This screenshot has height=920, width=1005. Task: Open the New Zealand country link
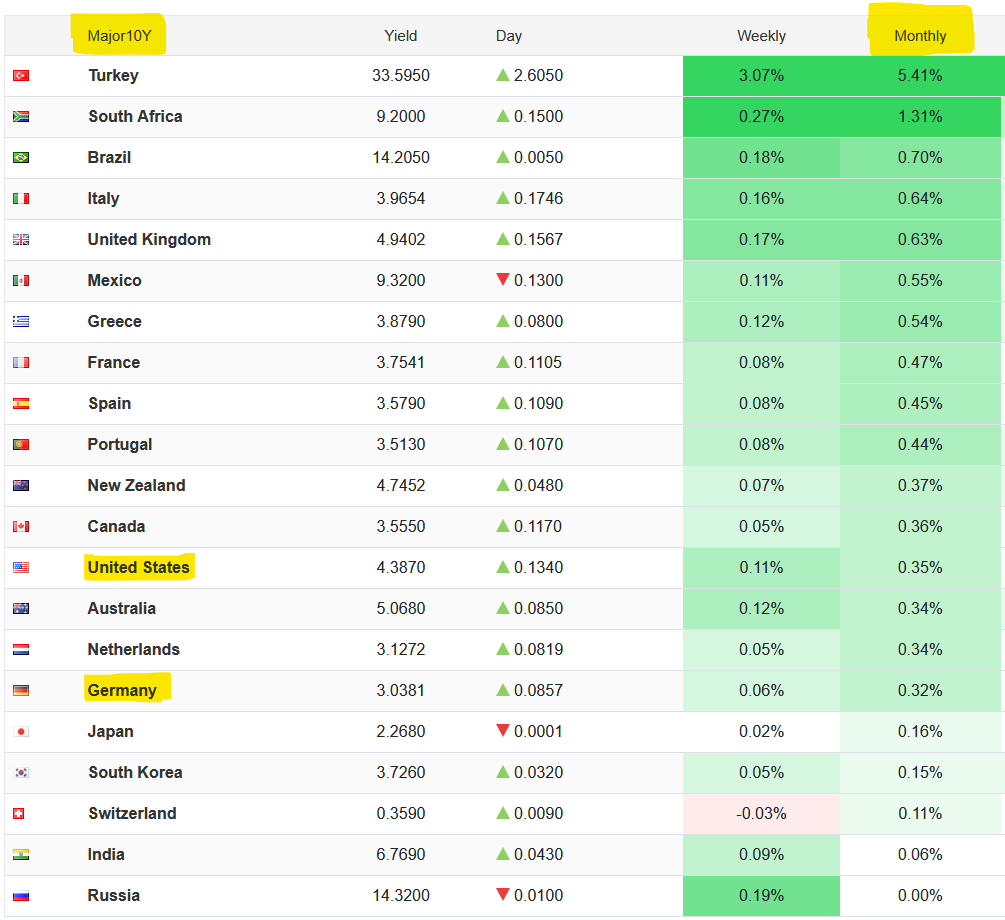(x=136, y=486)
